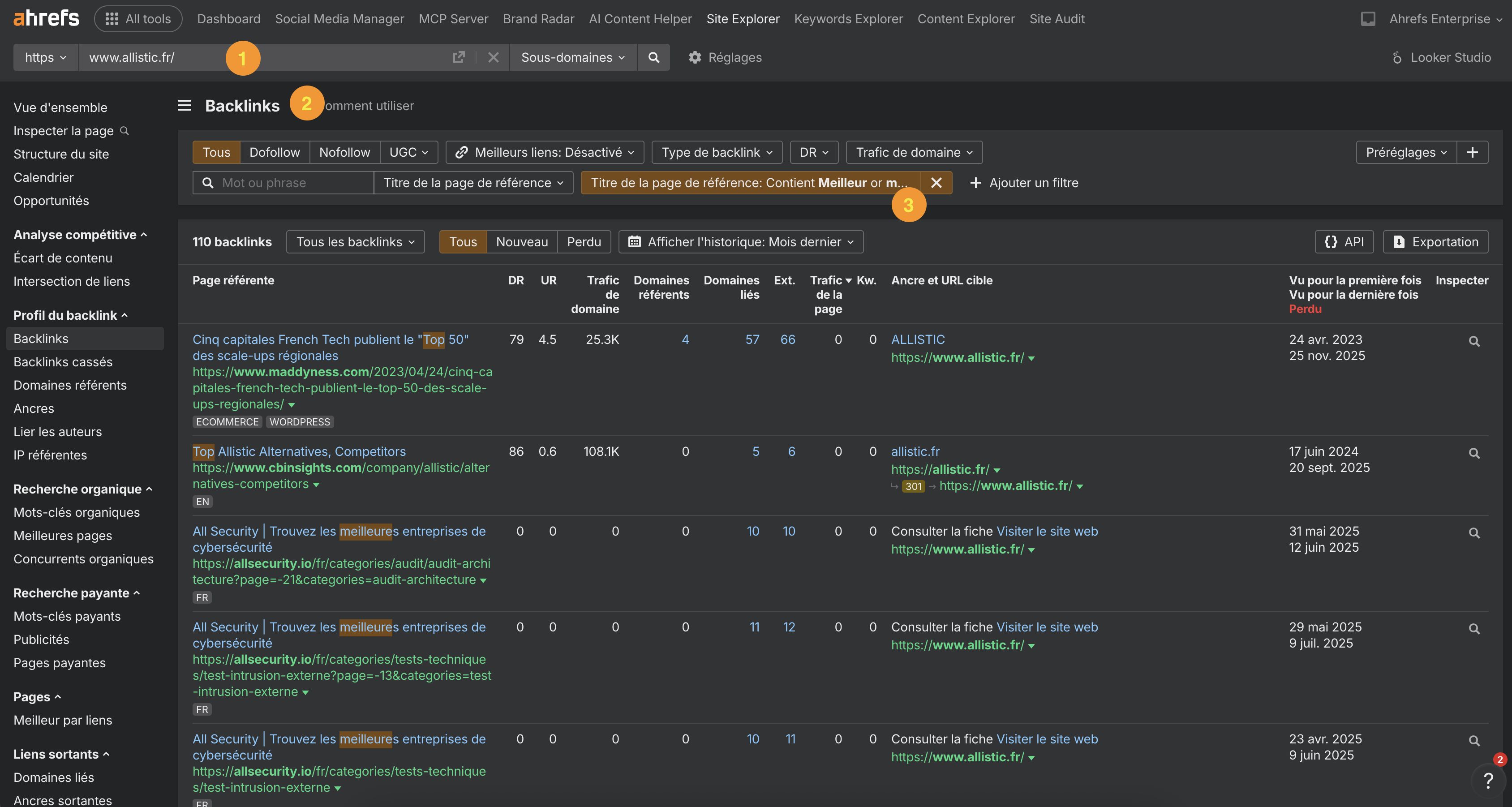Viewport: 1512px width, 807px height.
Task: Open the All tools grid menu
Action: 137,18
